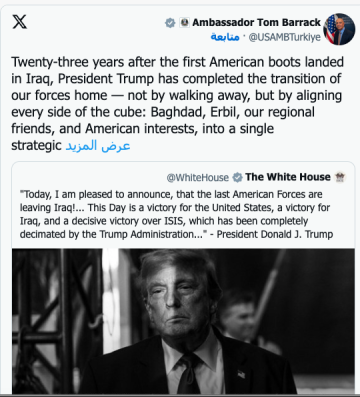Click the quoted text starting "Today, I am pleased"
This screenshot has height=397, width=360.
tap(176, 214)
